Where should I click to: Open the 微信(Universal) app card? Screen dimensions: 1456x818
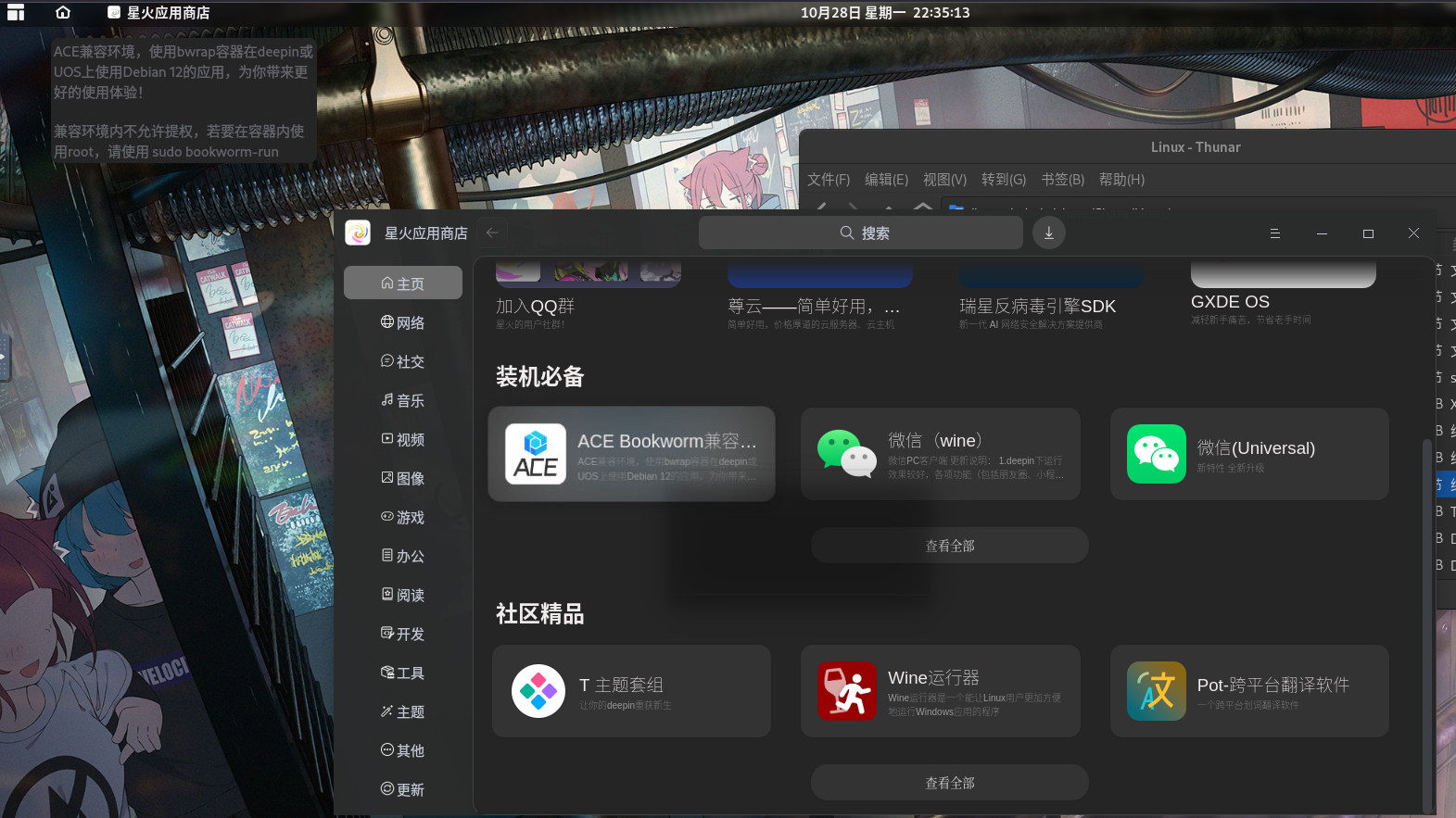(1249, 454)
